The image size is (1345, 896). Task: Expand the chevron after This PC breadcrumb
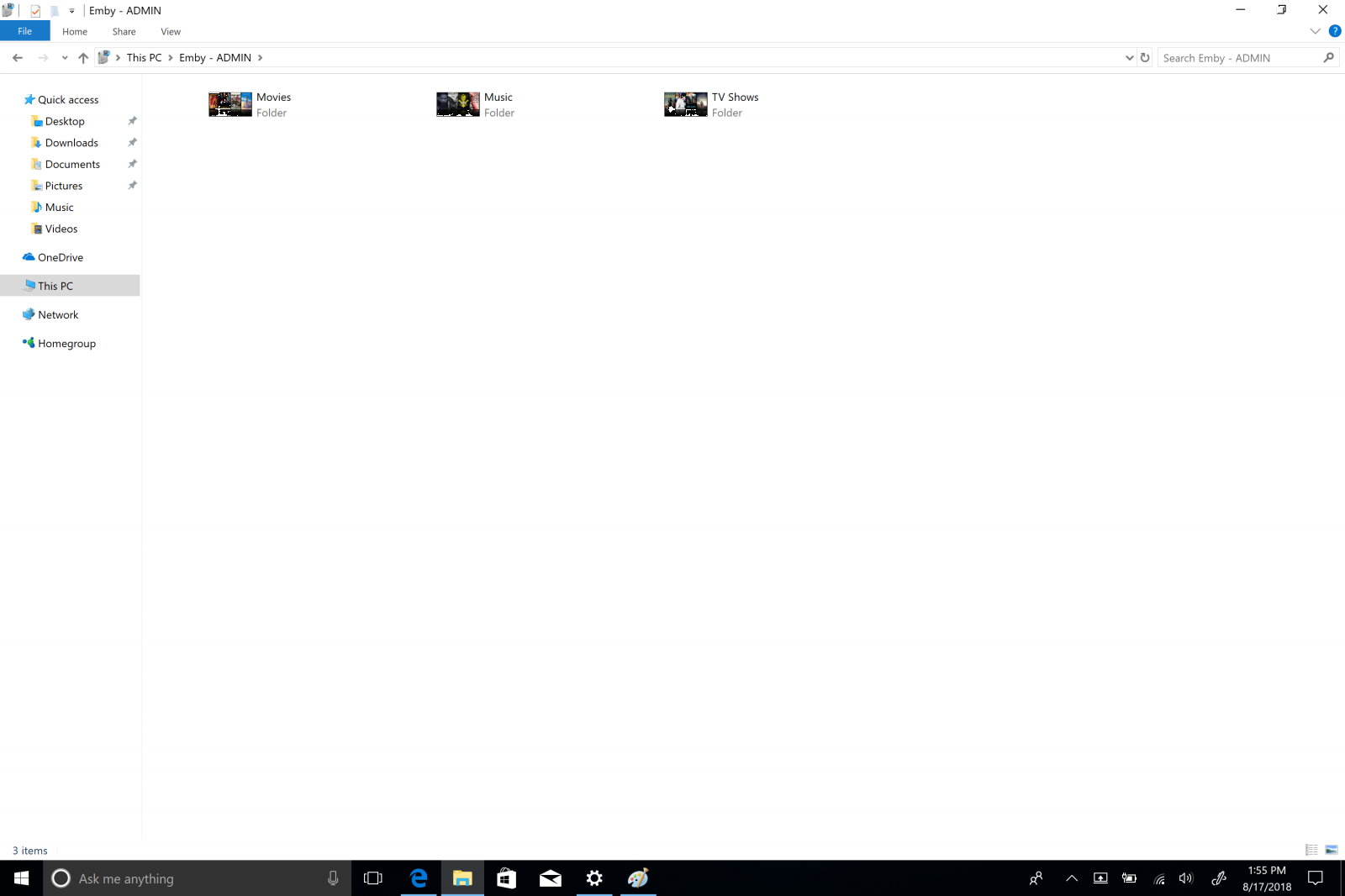click(x=171, y=58)
